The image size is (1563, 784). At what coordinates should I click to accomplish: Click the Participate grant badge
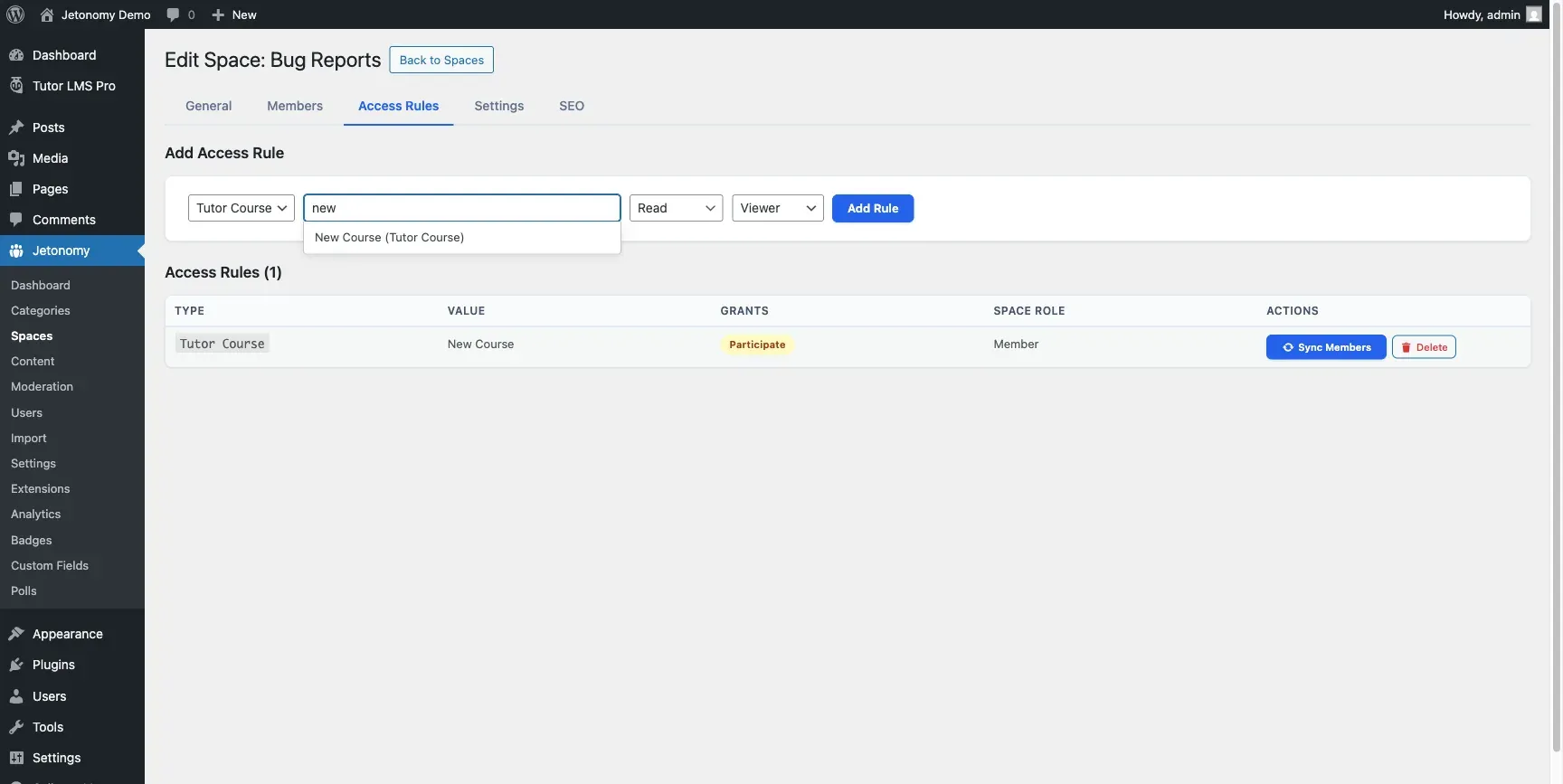click(757, 345)
